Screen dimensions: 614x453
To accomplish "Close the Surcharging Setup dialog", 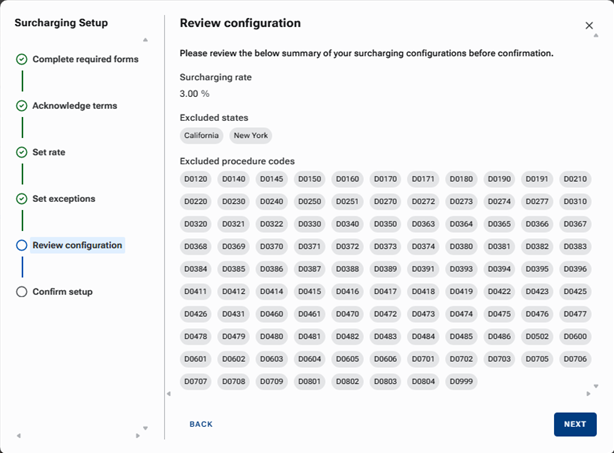I will [x=589, y=25].
